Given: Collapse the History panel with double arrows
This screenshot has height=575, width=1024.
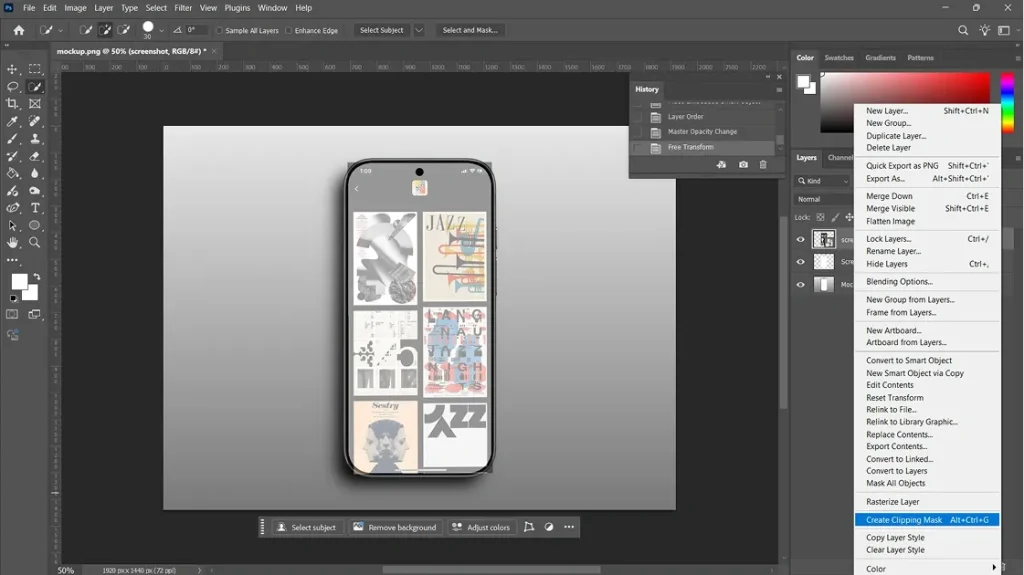Looking at the screenshot, I should click(768, 77).
